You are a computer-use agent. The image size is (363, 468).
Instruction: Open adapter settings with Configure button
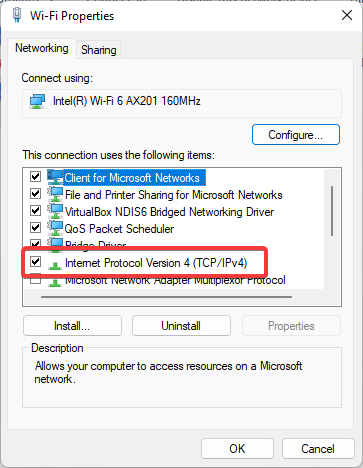click(296, 135)
